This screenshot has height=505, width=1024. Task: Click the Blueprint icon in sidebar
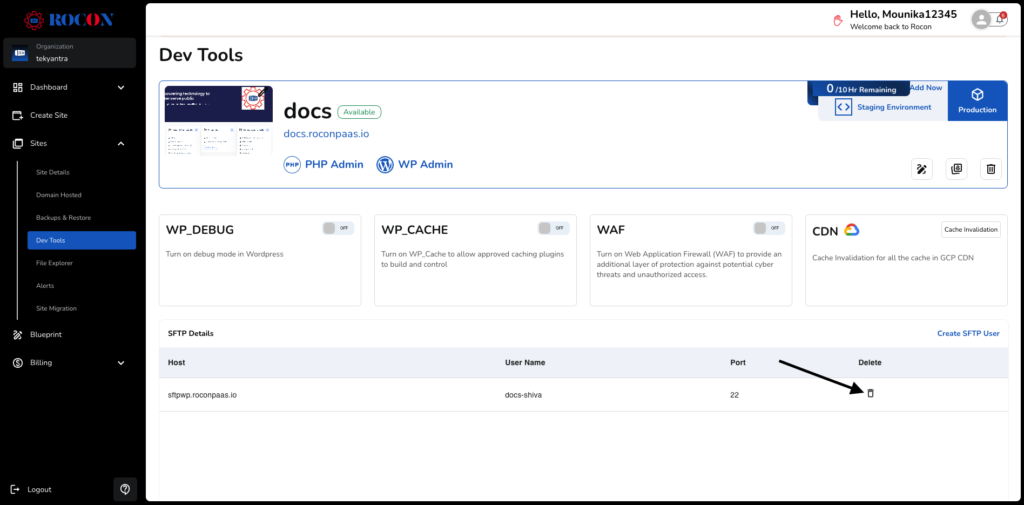point(18,334)
